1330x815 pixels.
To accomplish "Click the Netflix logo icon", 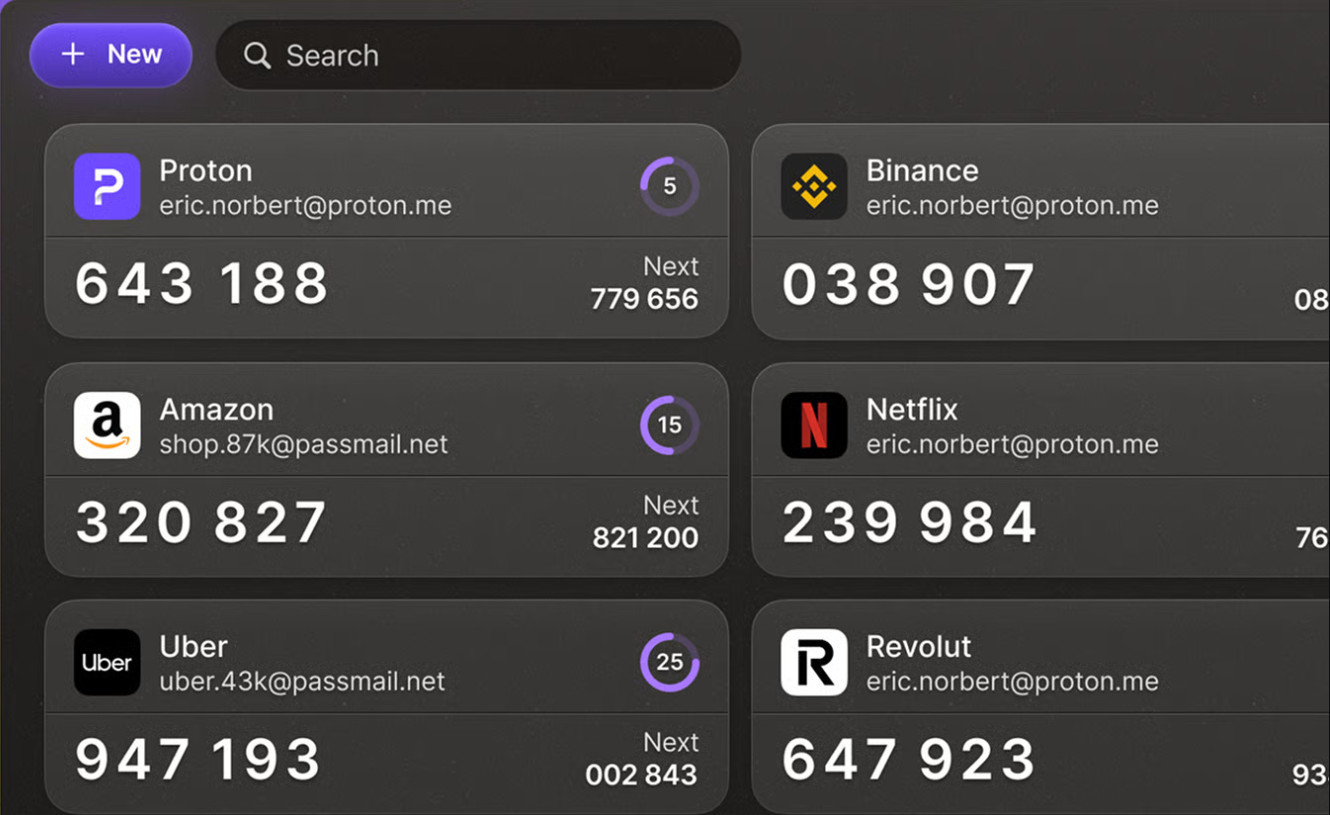I will pyautogui.click(x=813, y=425).
